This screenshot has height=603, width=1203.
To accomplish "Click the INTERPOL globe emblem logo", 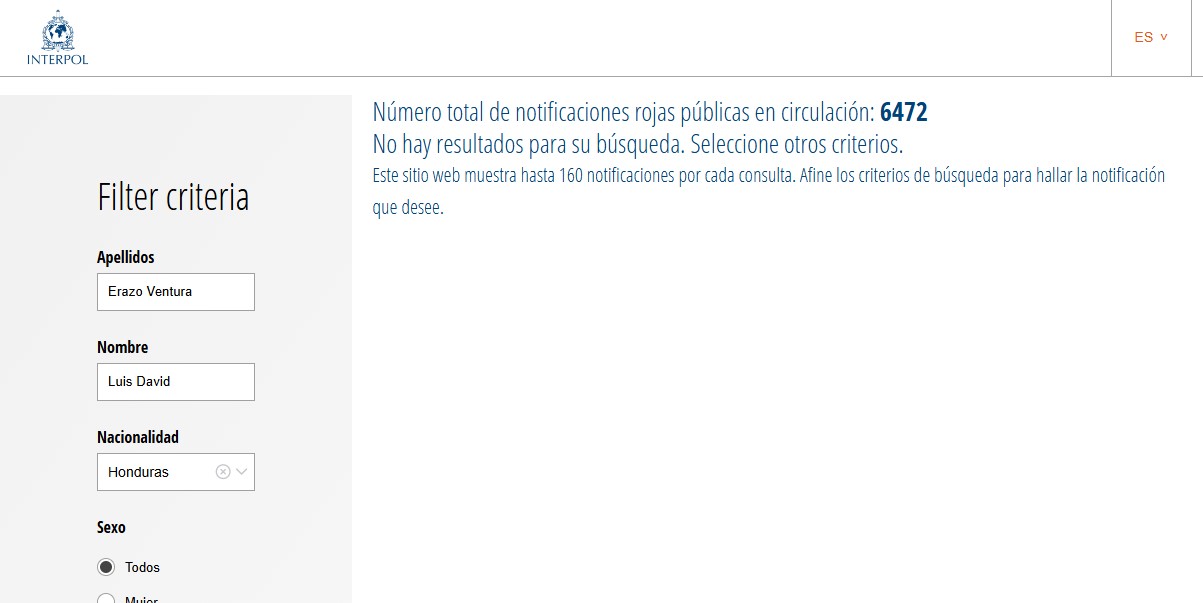I will (x=57, y=31).
